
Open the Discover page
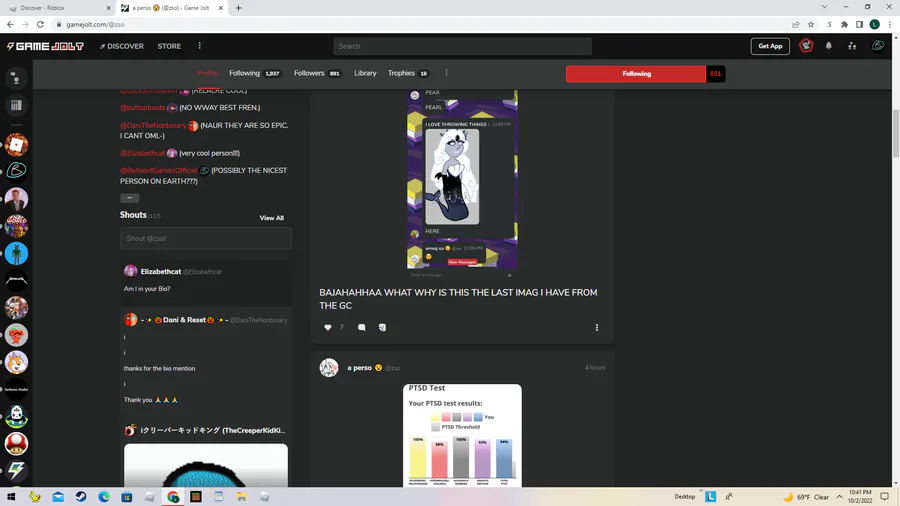tap(122, 46)
